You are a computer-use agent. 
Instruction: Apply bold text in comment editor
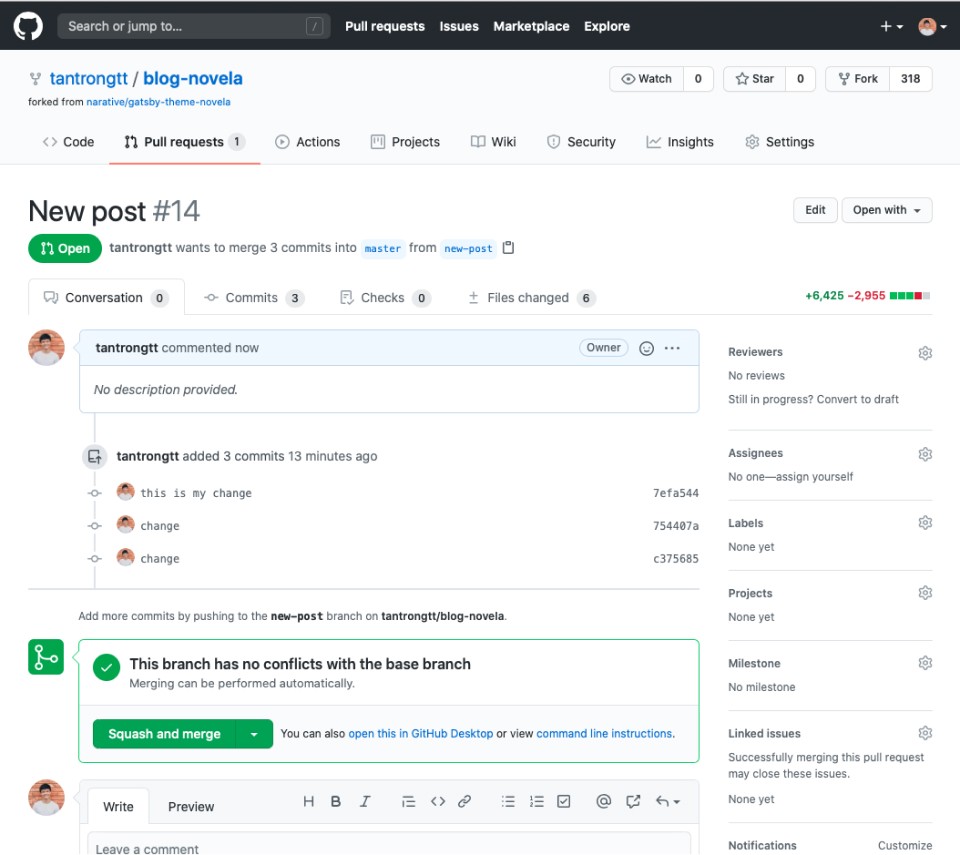point(336,801)
